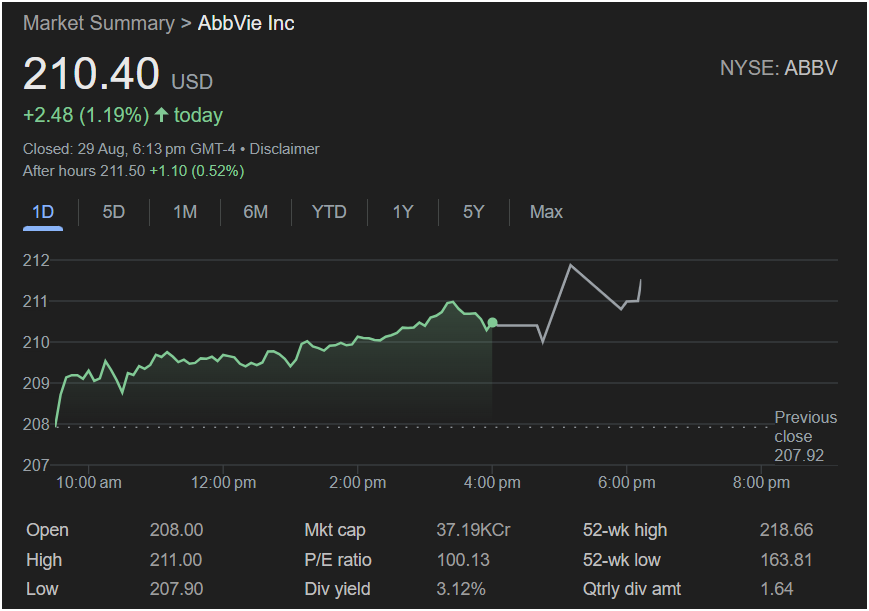Click the after-hours gray line peak

pyautogui.click(x=570, y=265)
